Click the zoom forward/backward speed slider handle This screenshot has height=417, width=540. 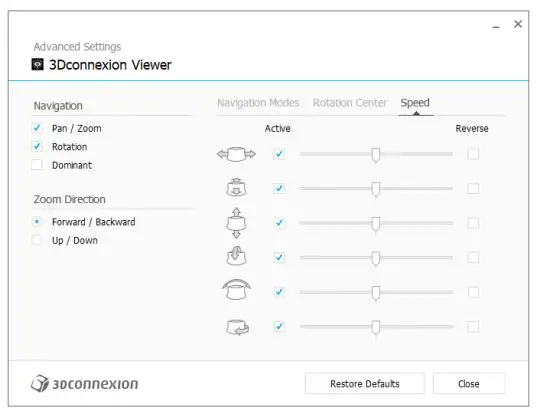click(x=376, y=190)
